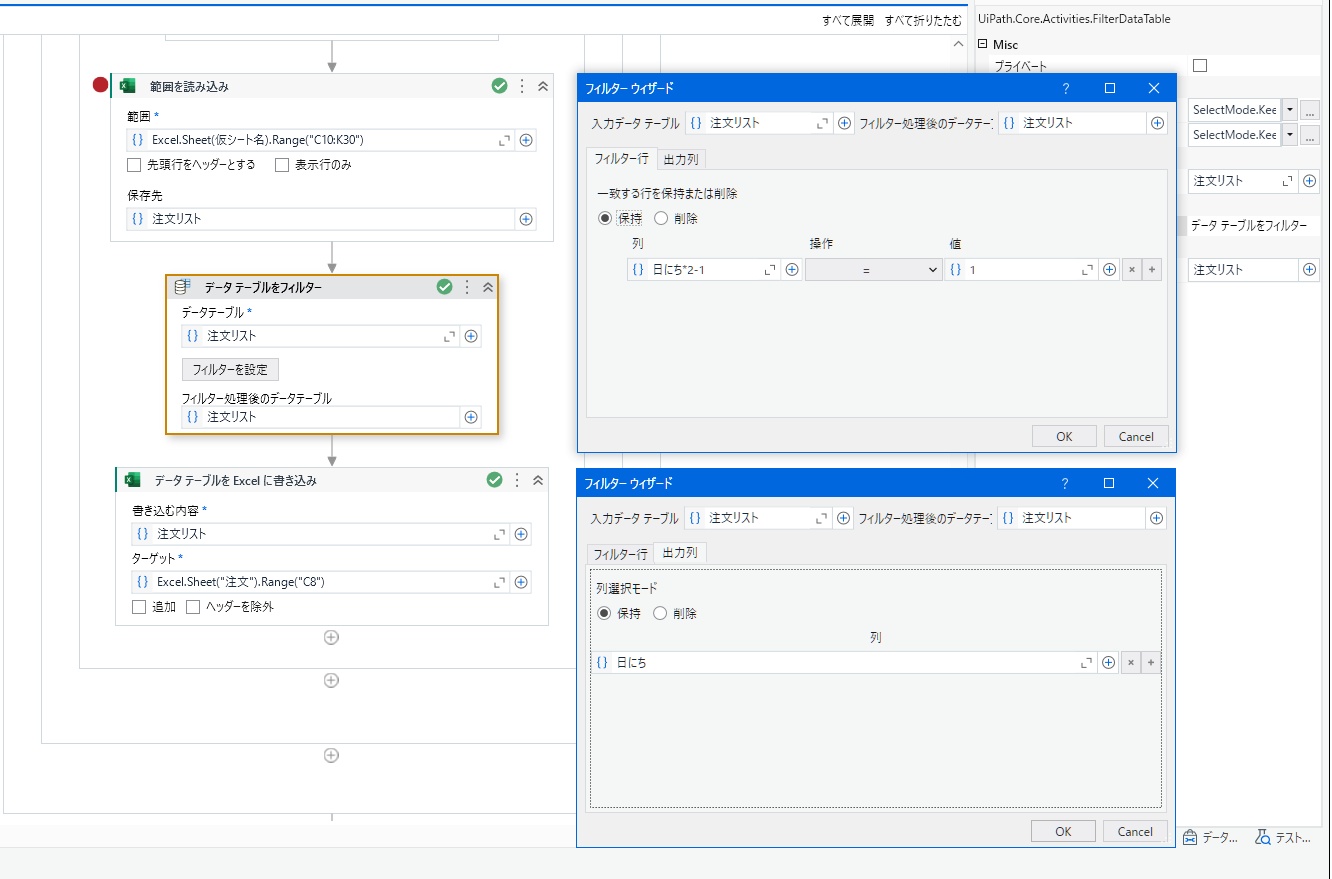This screenshot has width=1332, height=879.
Task: Click すべて展開 to expand all activities
Action: point(848,20)
